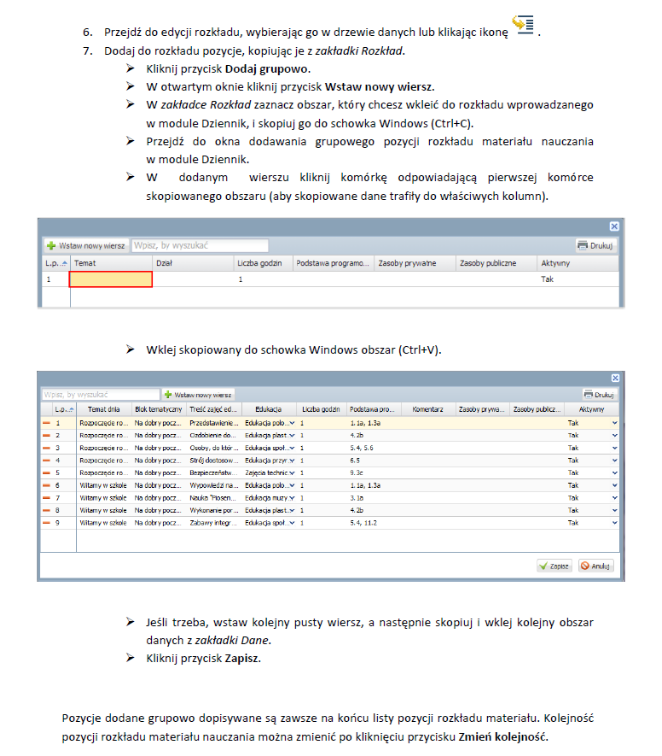Click the Zasoby publiczne column header

click(496, 263)
